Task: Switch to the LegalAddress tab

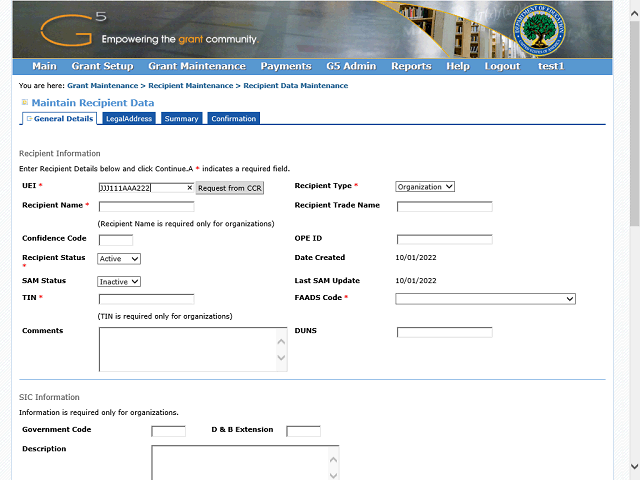Action: click(x=129, y=118)
